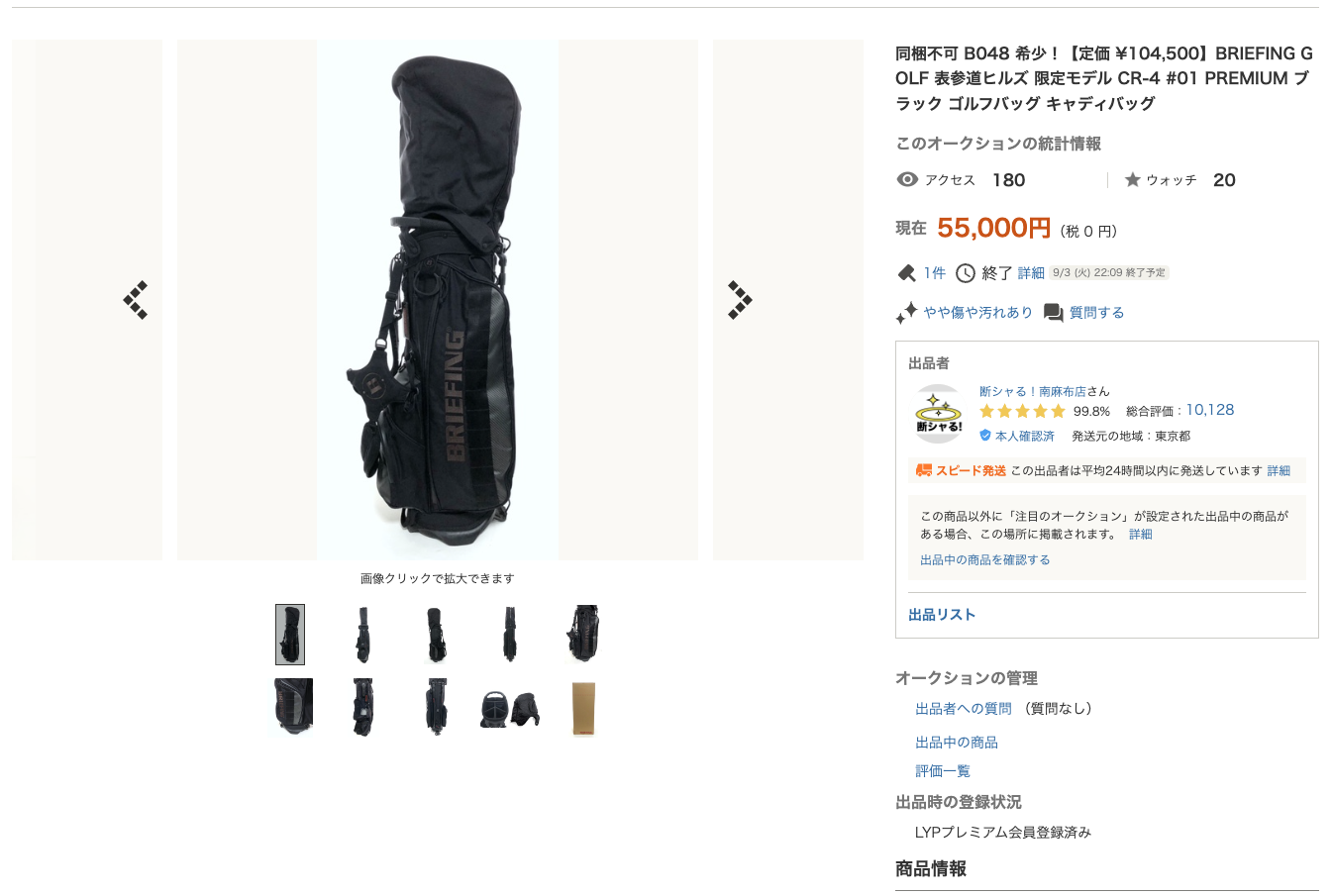Screen dimensions: 1333x896
Task: Click the seller avatar 断シャる! logo
Action: click(939, 414)
